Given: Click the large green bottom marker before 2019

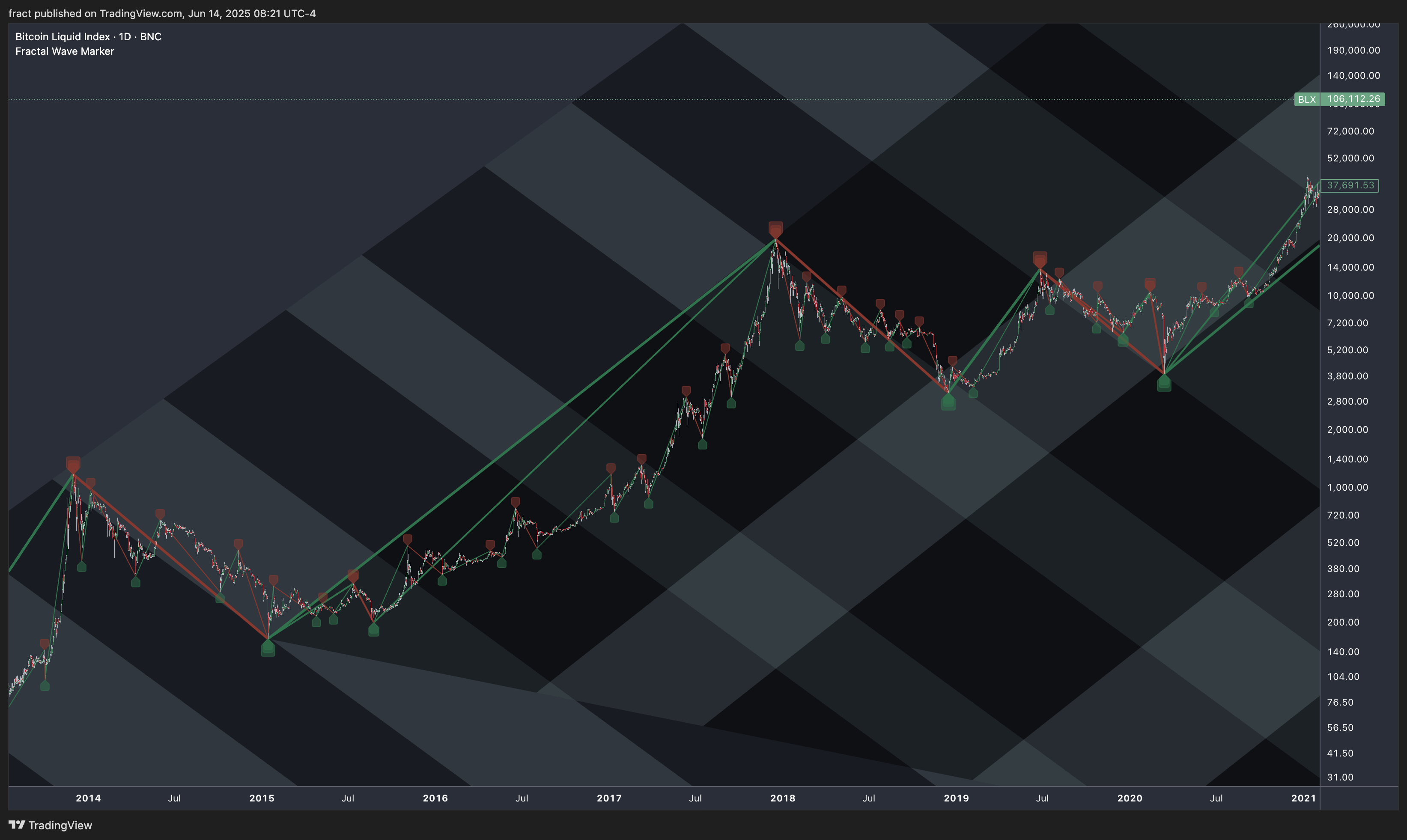Looking at the screenshot, I should [948, 402].
